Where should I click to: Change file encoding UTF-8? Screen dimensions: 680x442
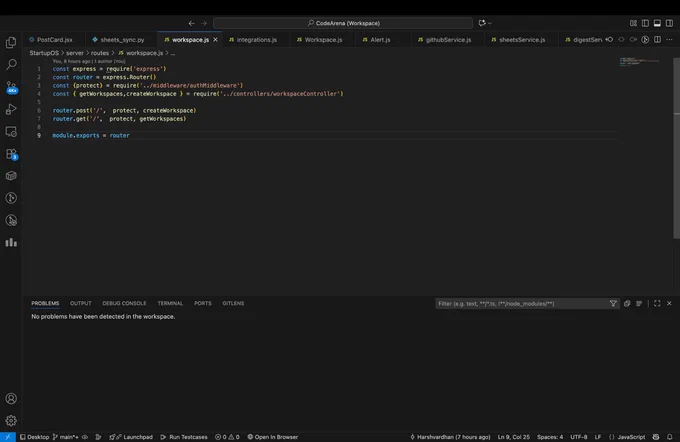pos(579,437)
